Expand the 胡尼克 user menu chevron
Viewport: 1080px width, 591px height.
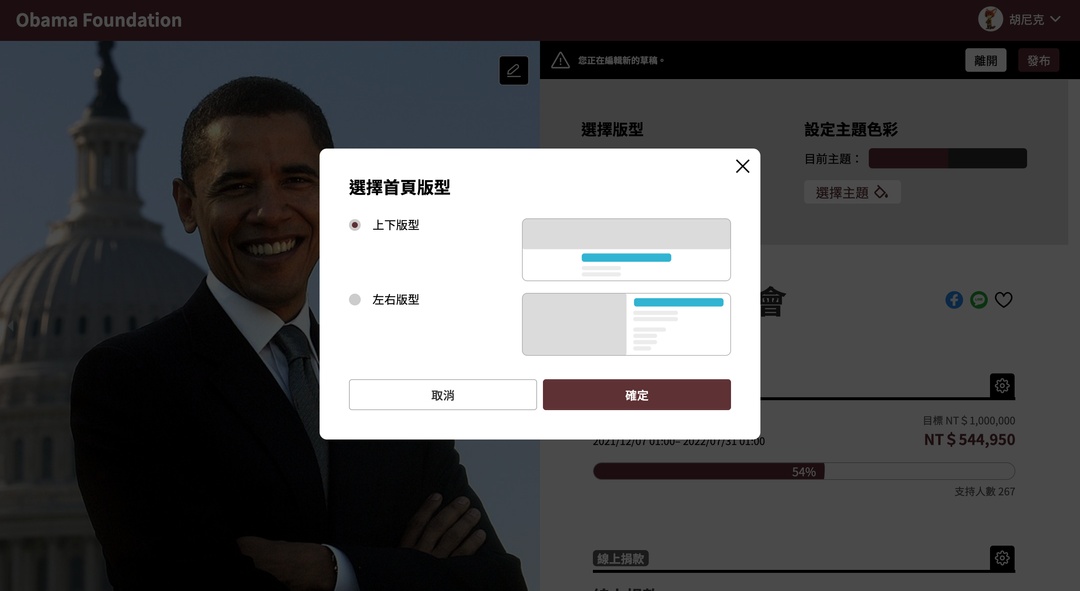coord(1055,19)
